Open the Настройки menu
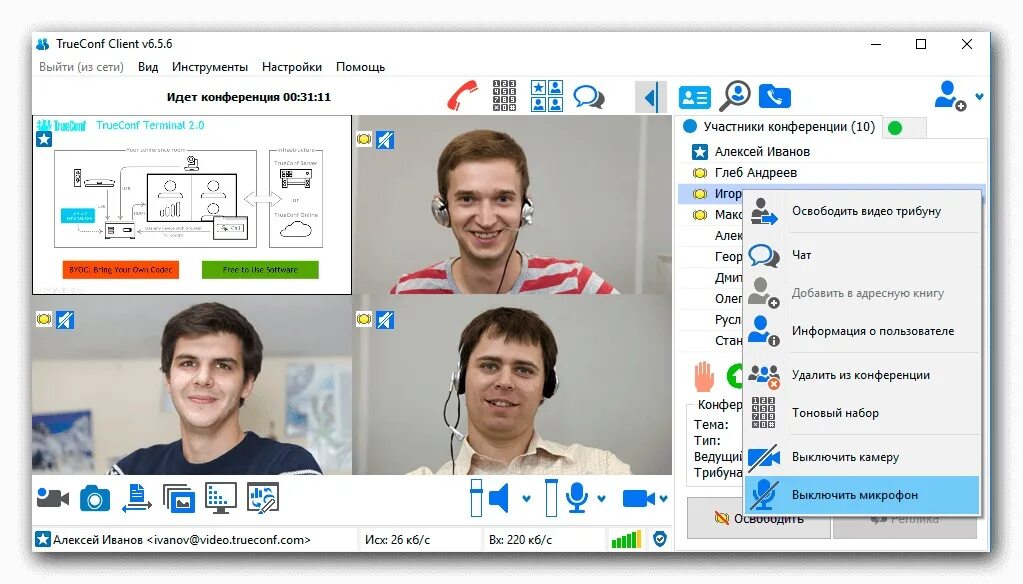 click(x=292, y=67)
